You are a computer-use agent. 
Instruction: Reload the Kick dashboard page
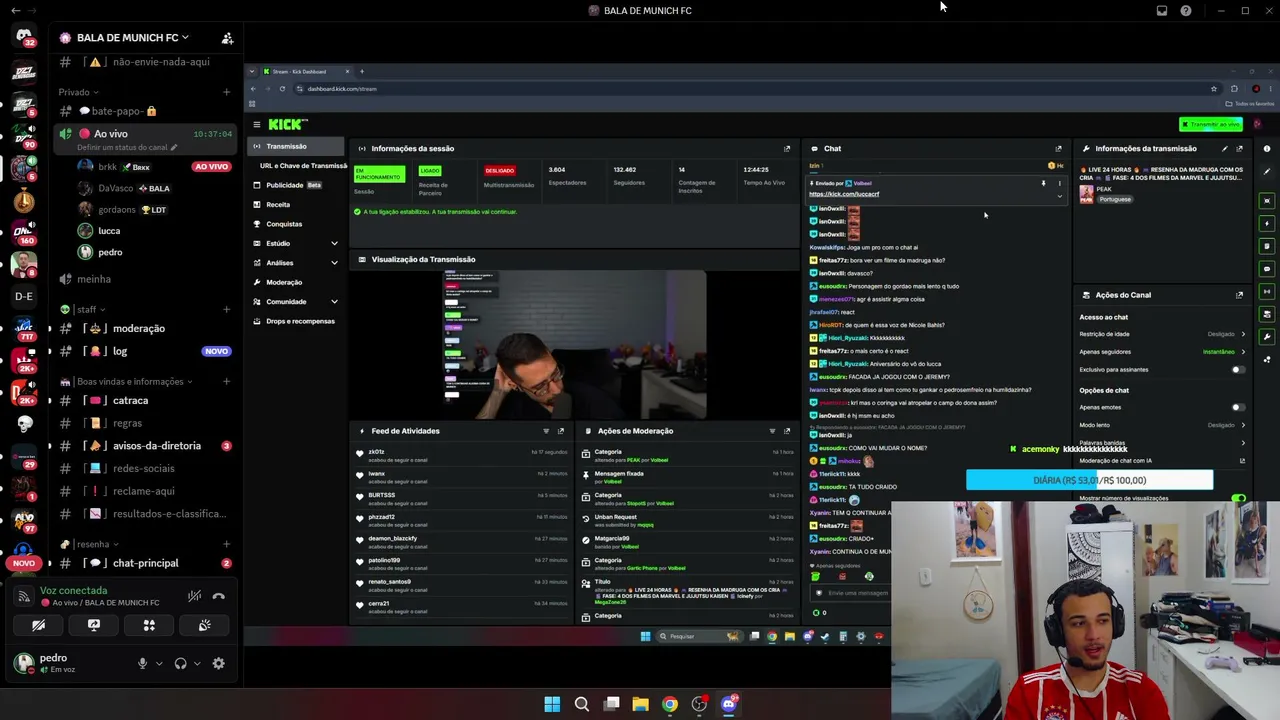point(282,89)
